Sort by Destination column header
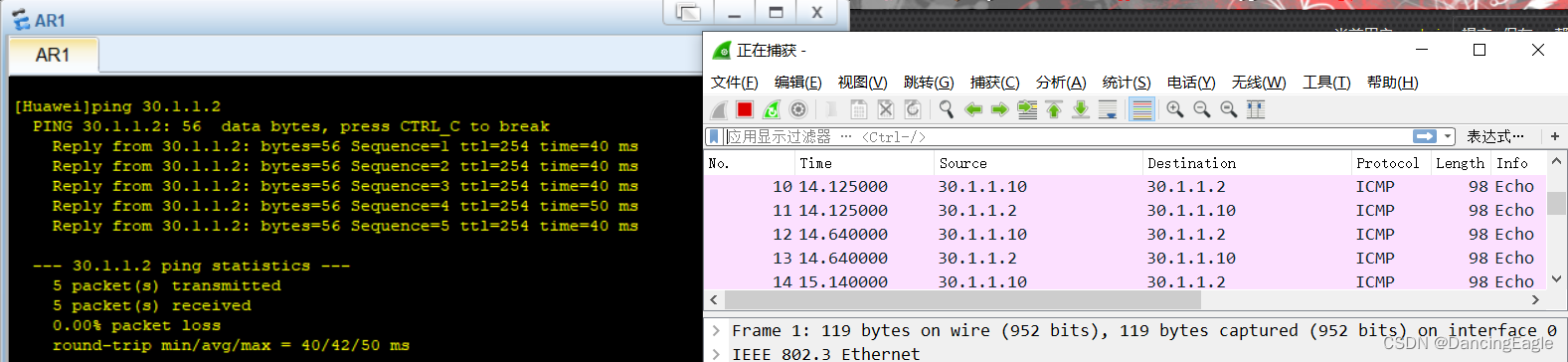1568x362 pixels. pyautogui.click(x=1246, y=163)
